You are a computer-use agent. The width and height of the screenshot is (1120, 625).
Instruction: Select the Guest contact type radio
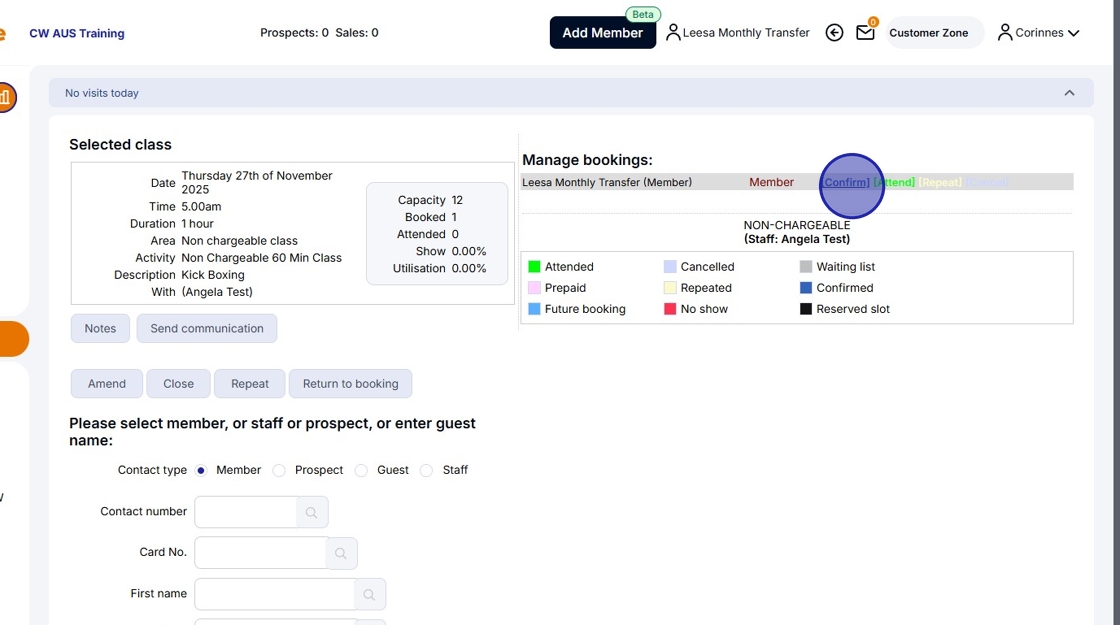[361, 470]
